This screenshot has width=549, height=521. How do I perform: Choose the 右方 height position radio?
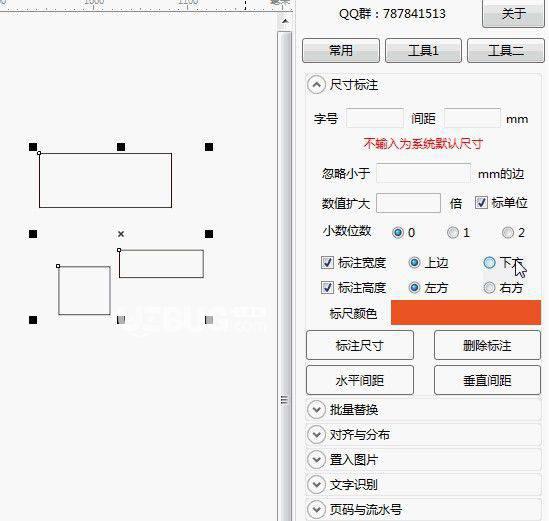click(489, 288)
